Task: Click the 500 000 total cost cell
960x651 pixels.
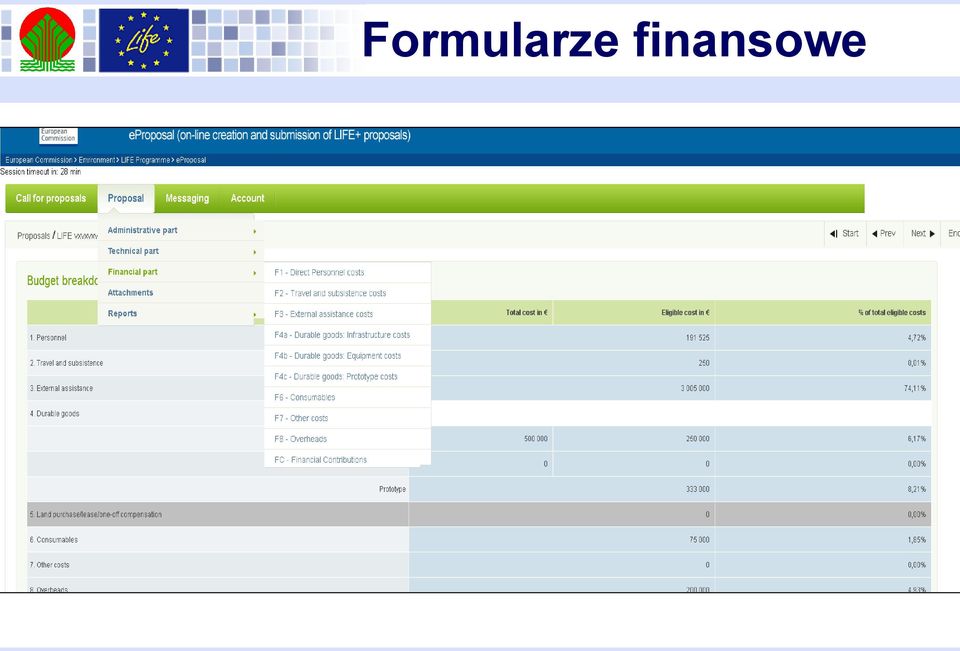Action: [x=536, y=438]
